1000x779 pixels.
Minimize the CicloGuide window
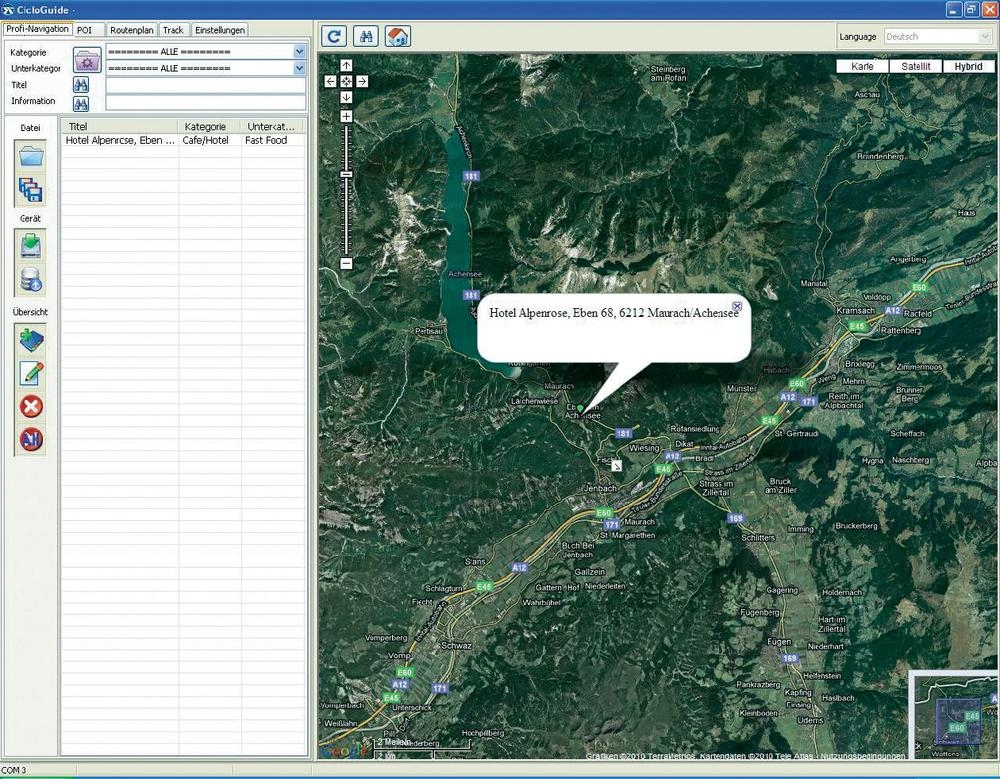click(x=953, y=9)
